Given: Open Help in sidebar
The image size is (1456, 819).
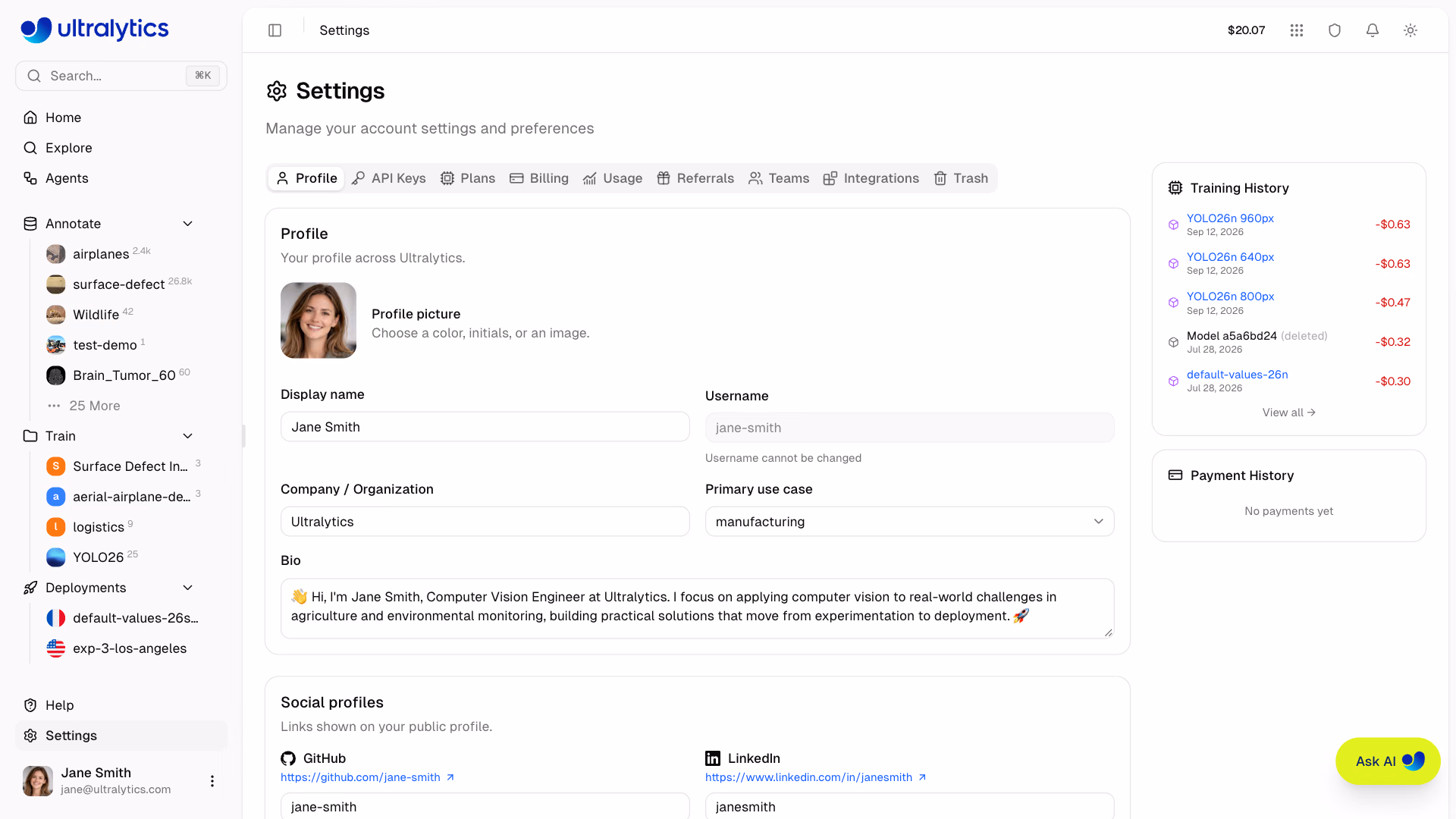Looking at the screenshot, I should coord(121,705).
